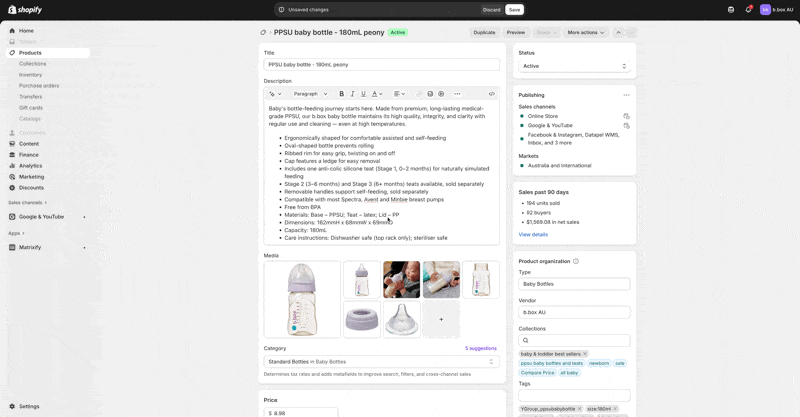
Task: Open HTML code view of description
Action: 491,94
